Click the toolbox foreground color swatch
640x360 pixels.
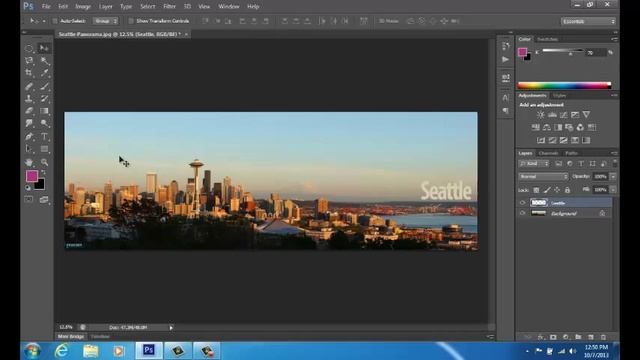(32, 176)
